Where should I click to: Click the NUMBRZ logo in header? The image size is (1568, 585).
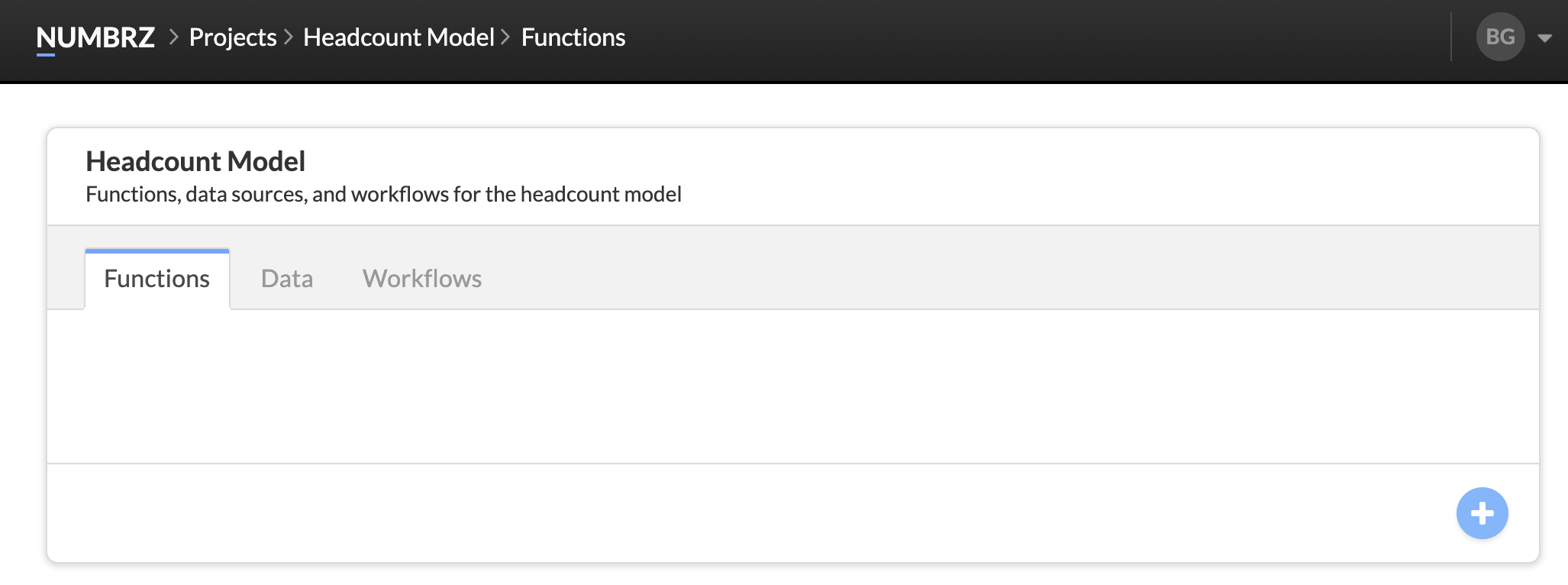[x=95, y=37]
